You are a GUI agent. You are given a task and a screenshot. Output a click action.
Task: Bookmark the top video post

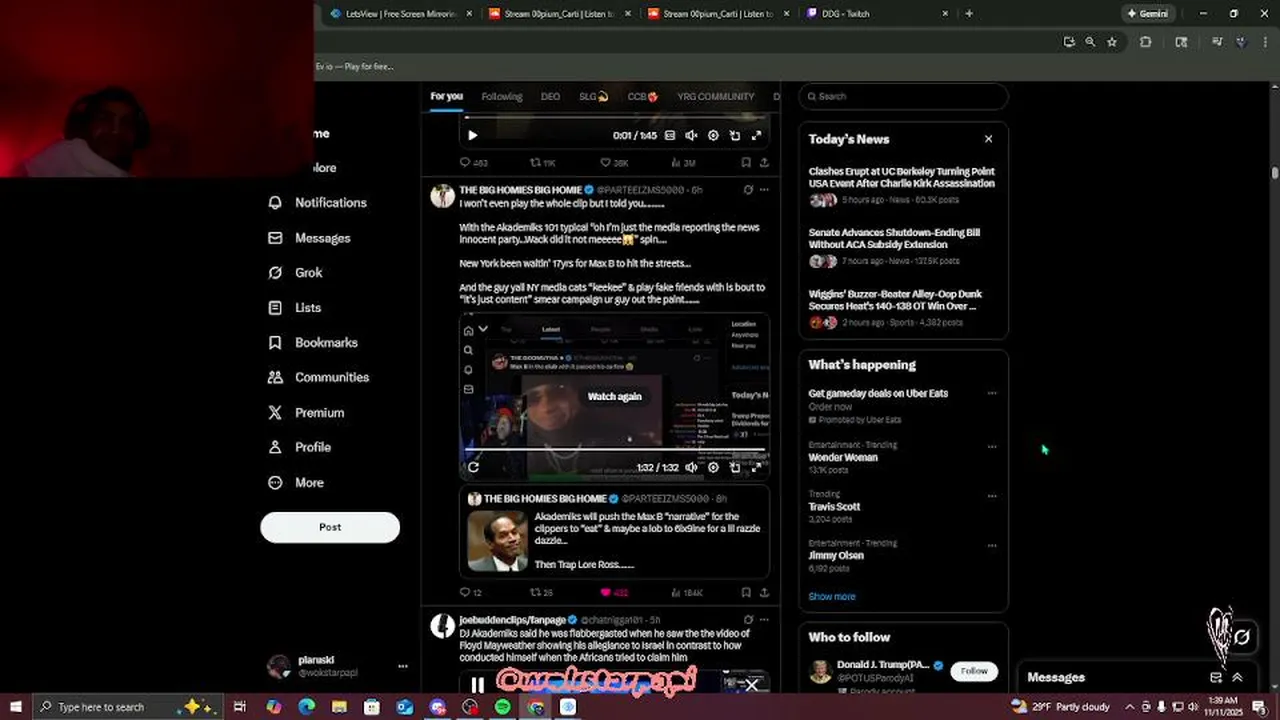(x=746, y=162)
